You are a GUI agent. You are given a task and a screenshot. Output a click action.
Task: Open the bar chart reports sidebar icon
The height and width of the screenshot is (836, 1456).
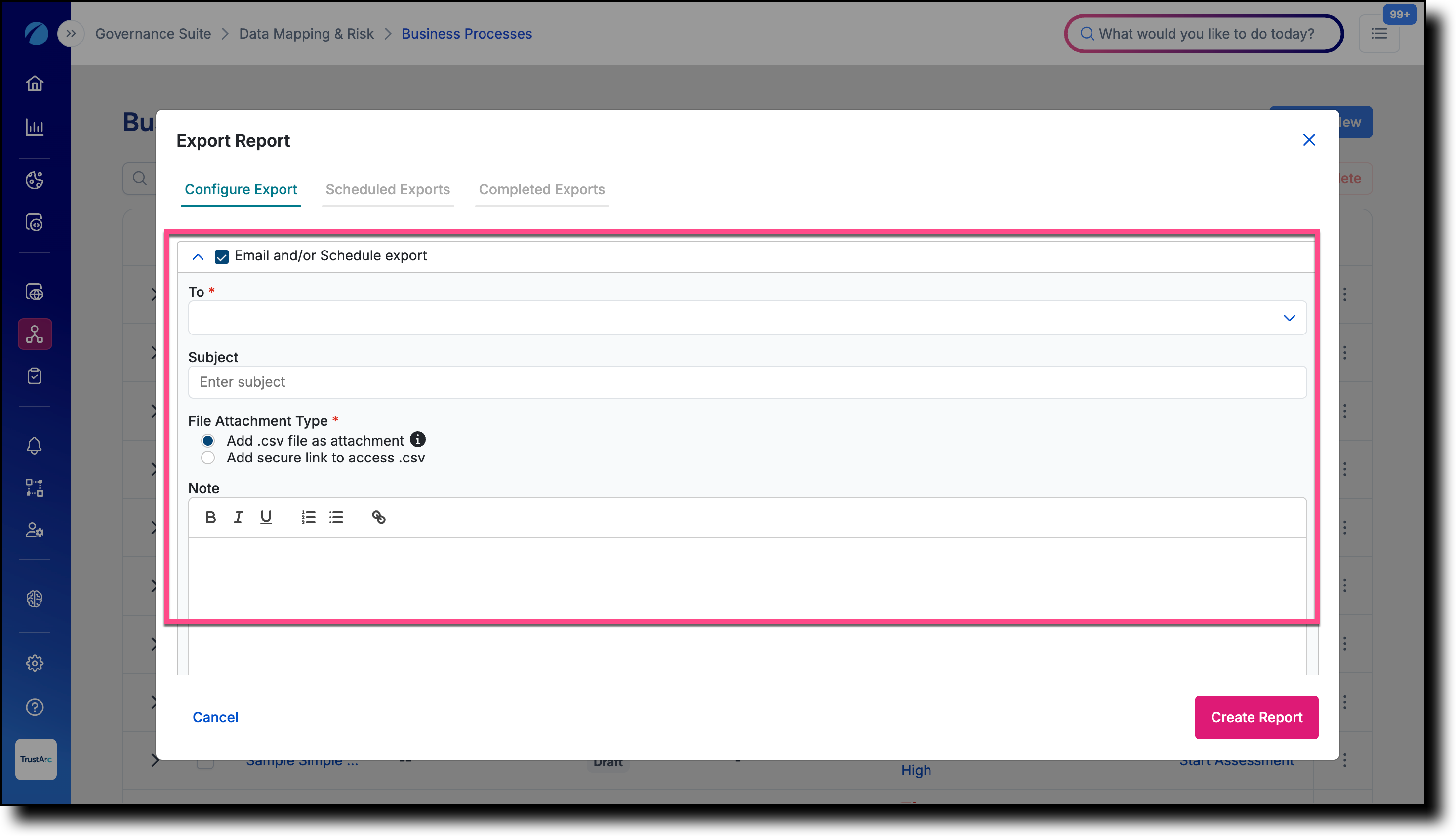35,127
